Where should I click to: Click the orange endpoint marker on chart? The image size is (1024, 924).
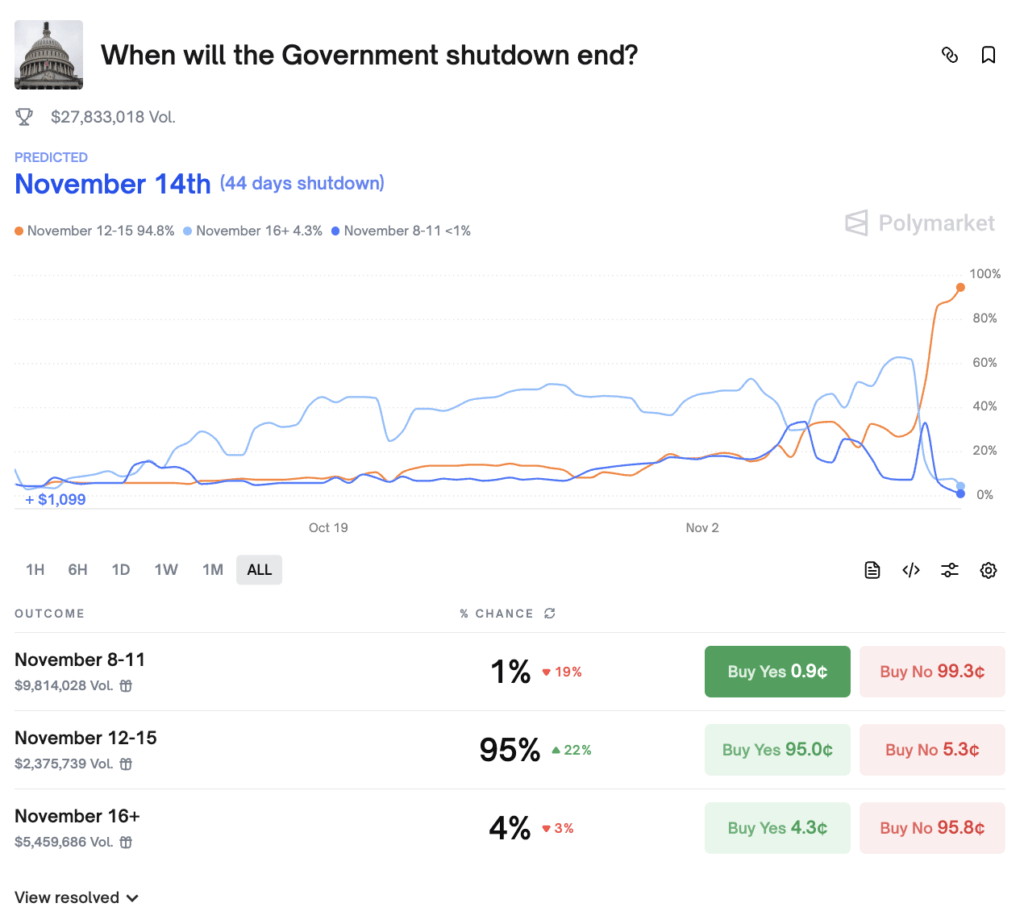[960, 288]
